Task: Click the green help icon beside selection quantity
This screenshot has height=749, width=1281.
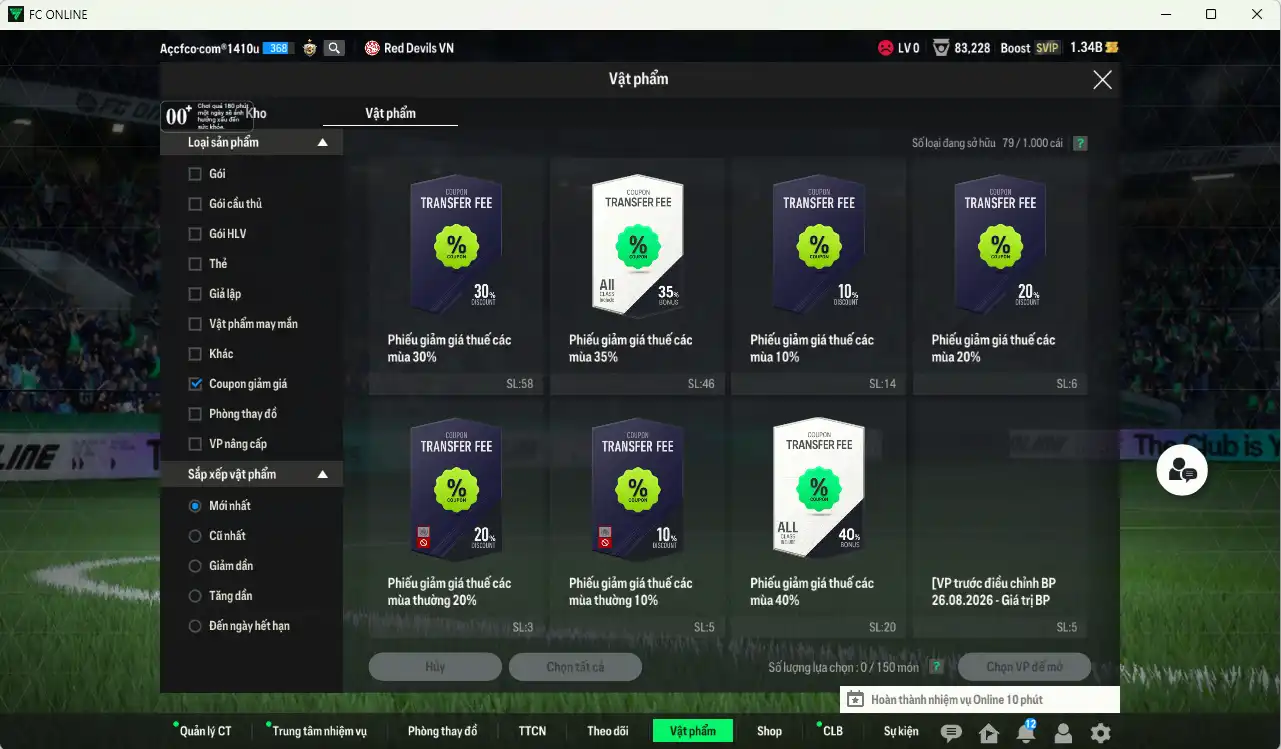Action: 936,667
